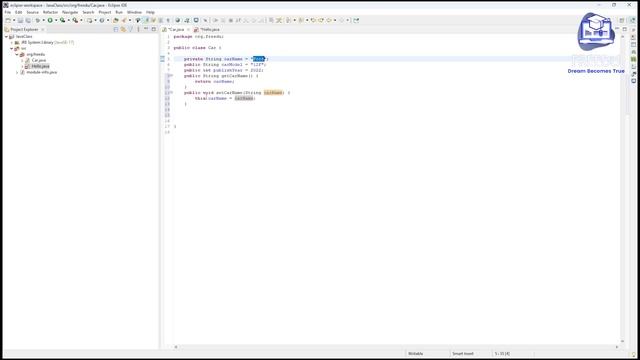Image resolution: width=640 pixels, height=360 pixels.
Task: Click the Smart Insert status bar field
Action: [463, 353]
